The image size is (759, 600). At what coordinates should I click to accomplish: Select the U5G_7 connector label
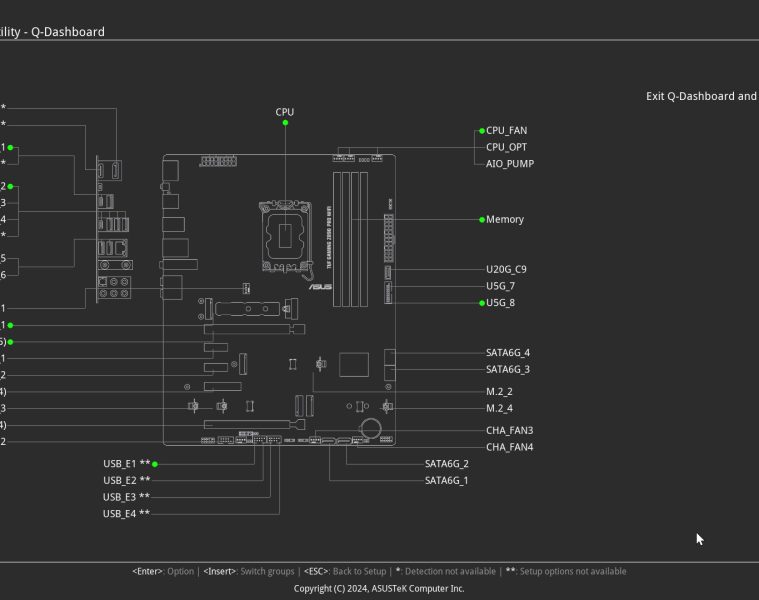(500, 286)
